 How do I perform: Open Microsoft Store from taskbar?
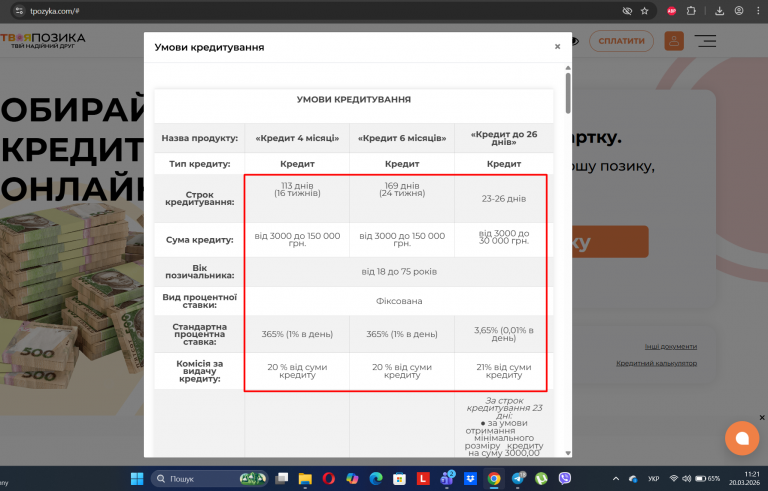coord(399,478)
